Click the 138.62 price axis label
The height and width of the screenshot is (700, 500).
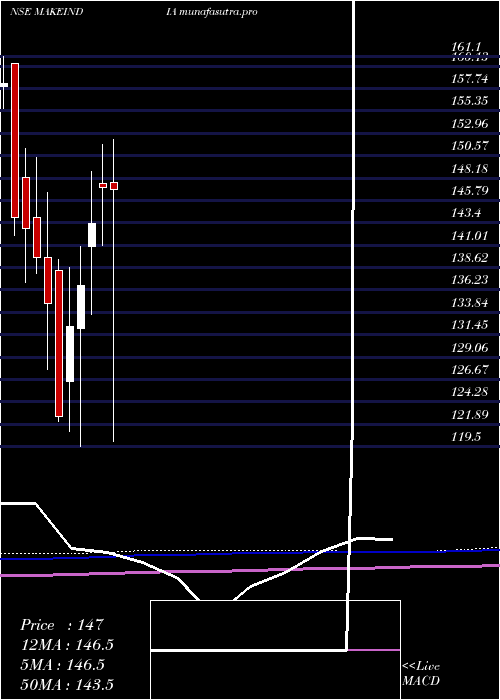(x=469, y=258)
